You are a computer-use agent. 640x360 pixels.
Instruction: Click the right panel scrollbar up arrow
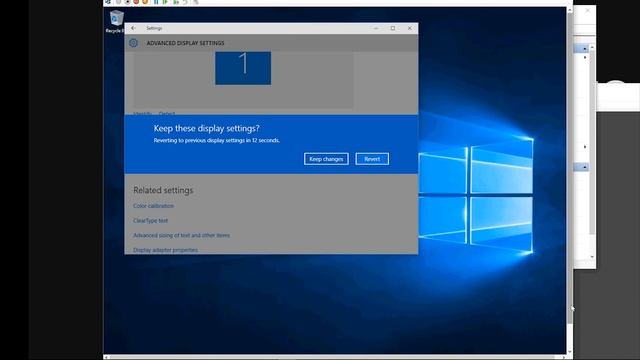pyautogui.click(x=592, y=48)
